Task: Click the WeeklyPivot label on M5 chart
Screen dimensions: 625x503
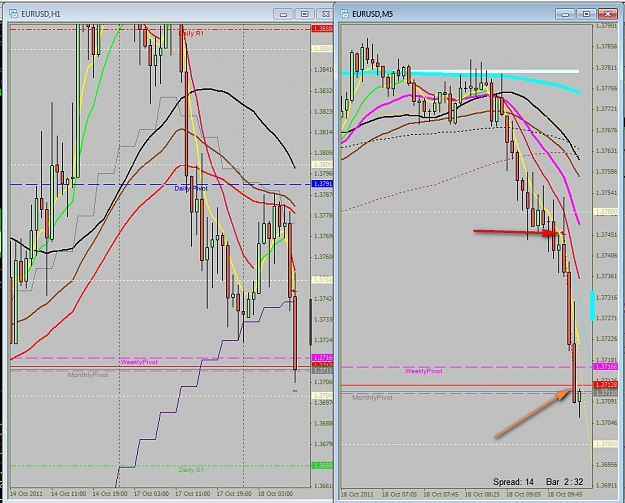Action: (x=423, y=371)
